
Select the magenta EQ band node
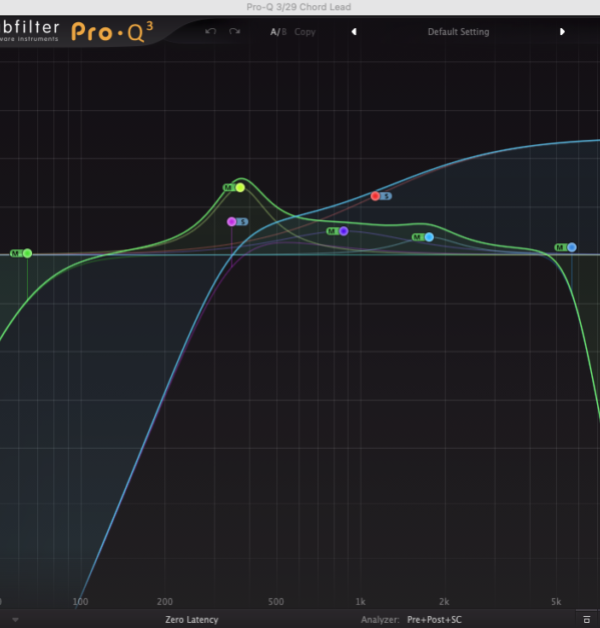[x=231, y=222]
